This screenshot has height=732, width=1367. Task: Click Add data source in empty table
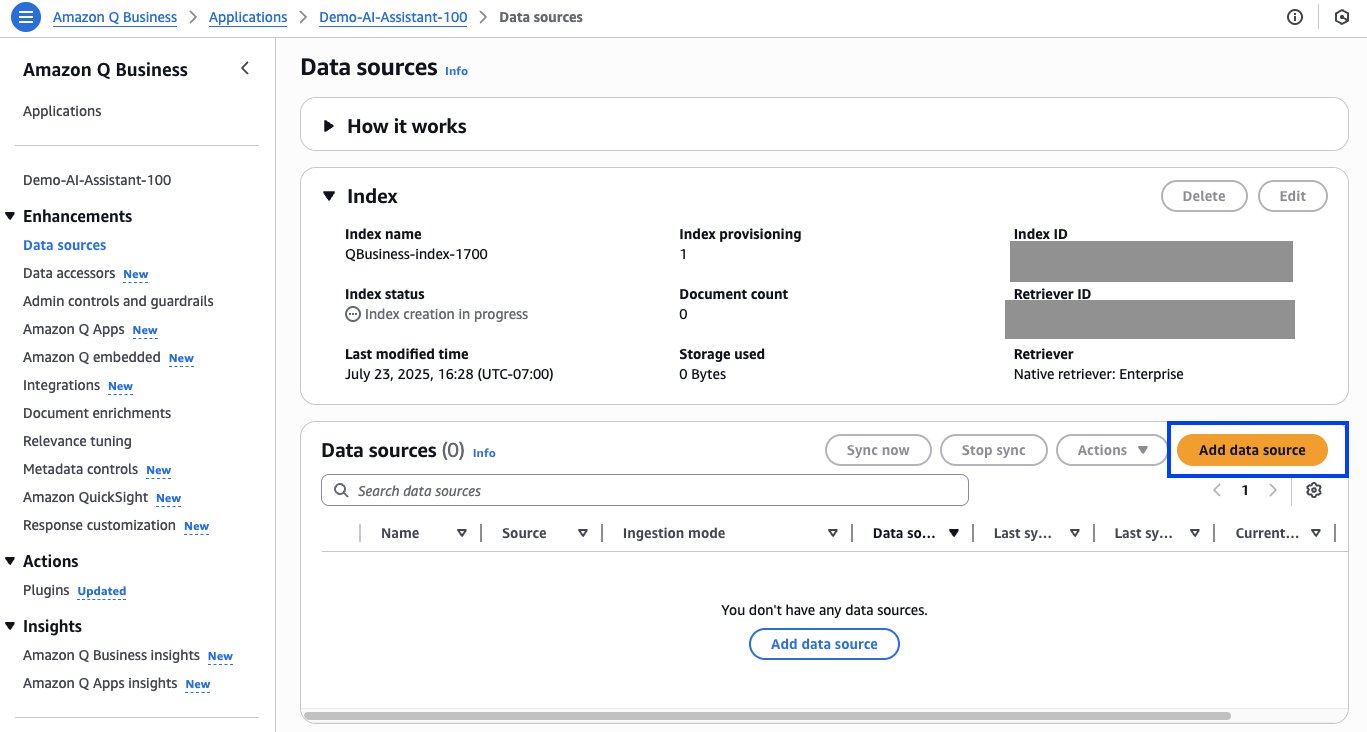pyautogui.click(x=824, y=644)
